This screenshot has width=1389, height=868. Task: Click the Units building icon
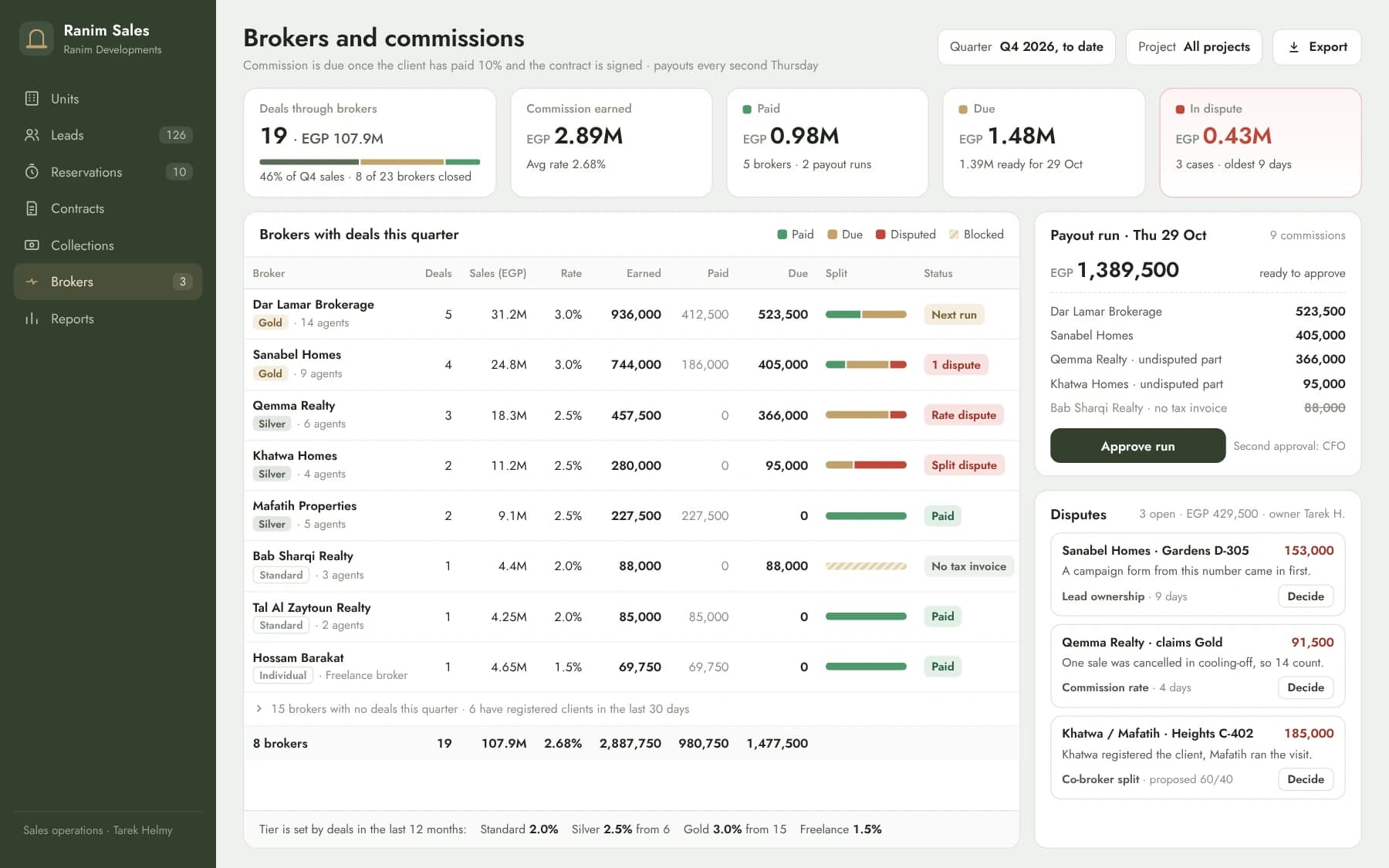(x=32, y=99)
